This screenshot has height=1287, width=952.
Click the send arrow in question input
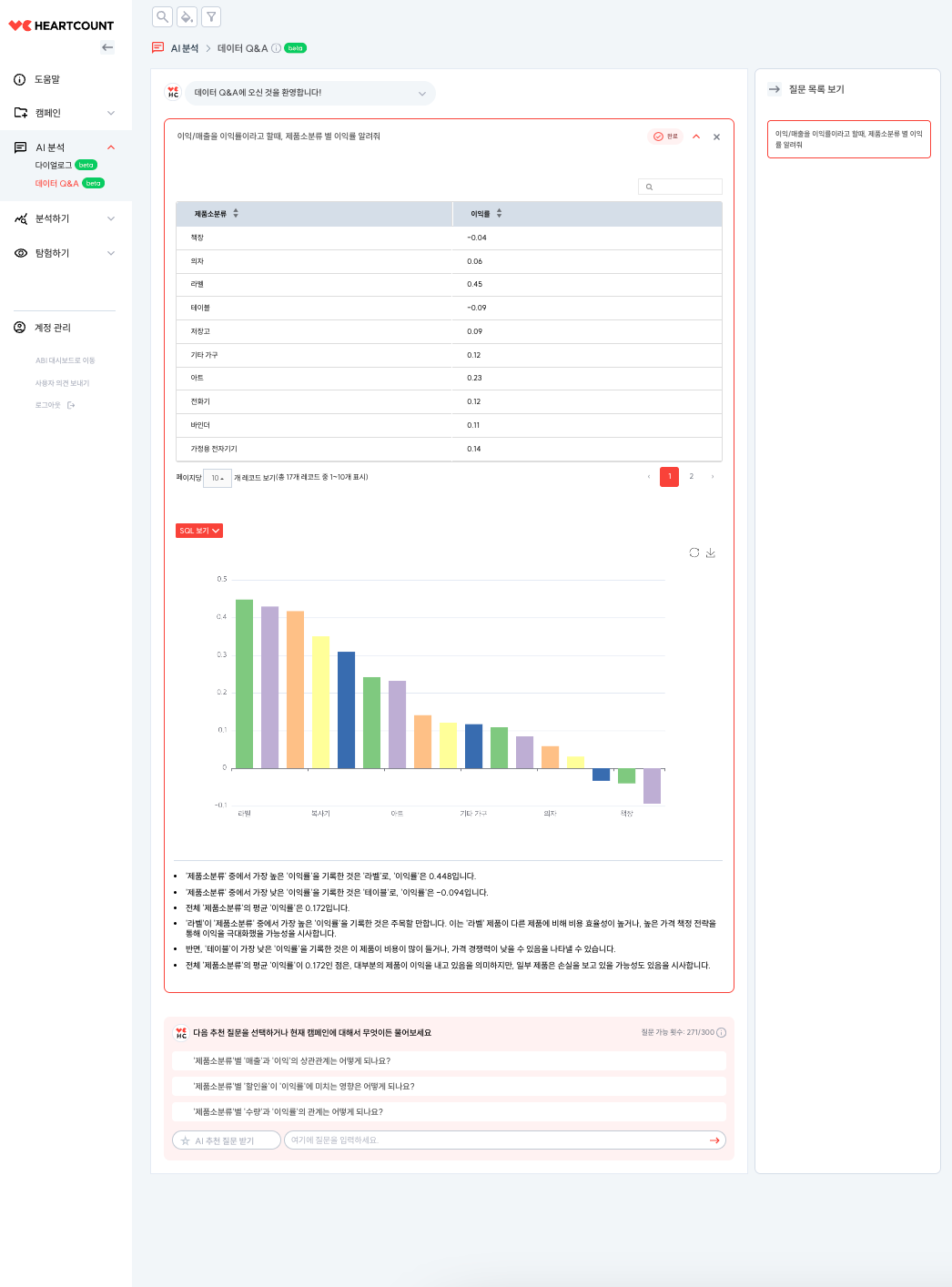pos(714,1140)
